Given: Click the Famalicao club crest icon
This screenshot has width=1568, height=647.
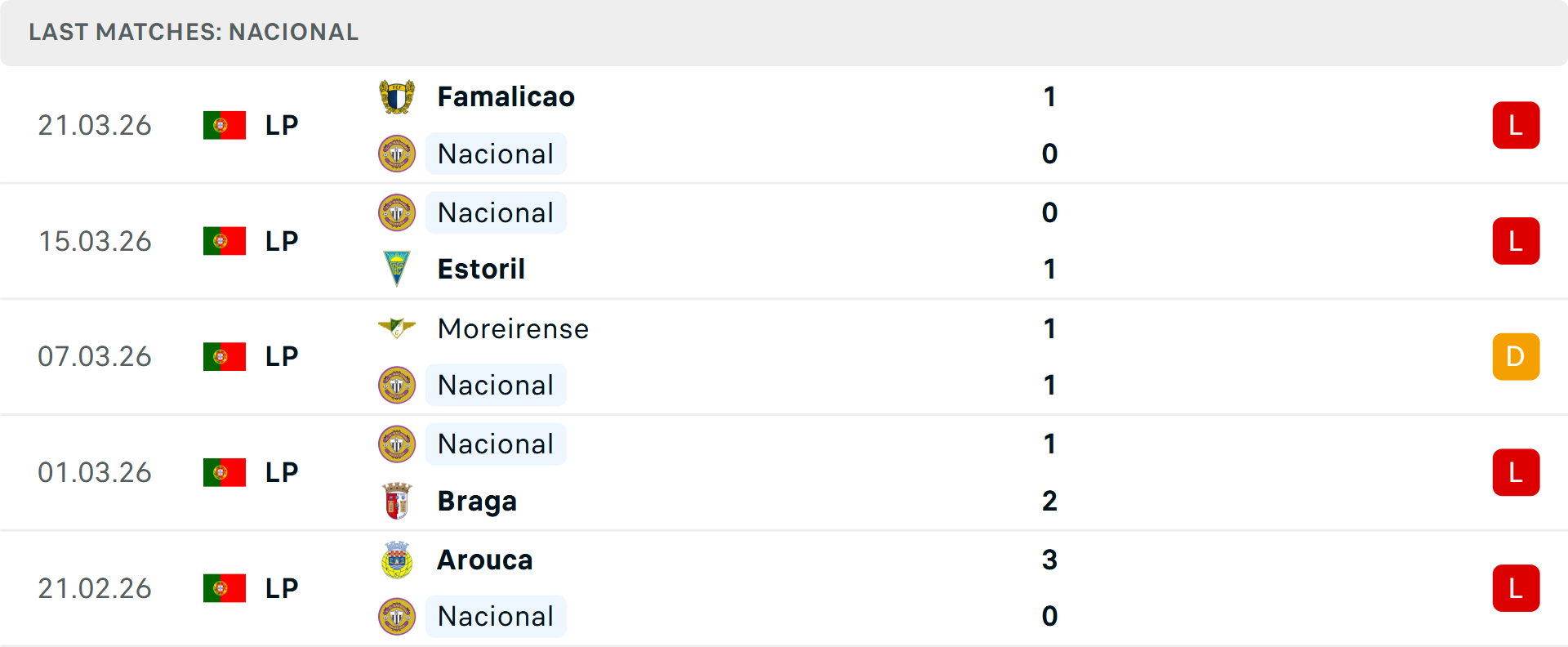Looking at the screenshot, I should coord(397,97).
